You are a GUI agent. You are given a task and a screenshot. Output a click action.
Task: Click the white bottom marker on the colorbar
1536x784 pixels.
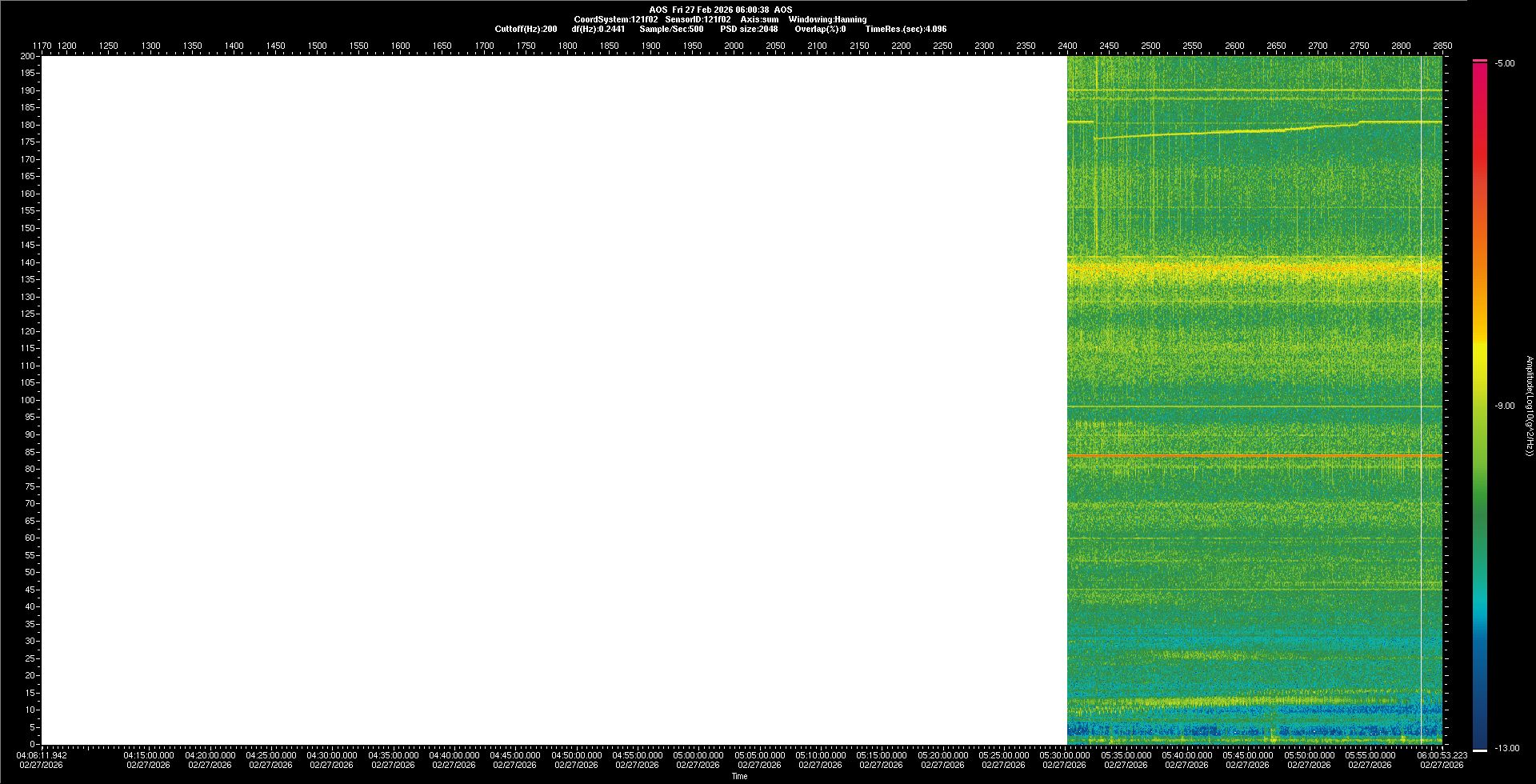(x=1480, y=750)
